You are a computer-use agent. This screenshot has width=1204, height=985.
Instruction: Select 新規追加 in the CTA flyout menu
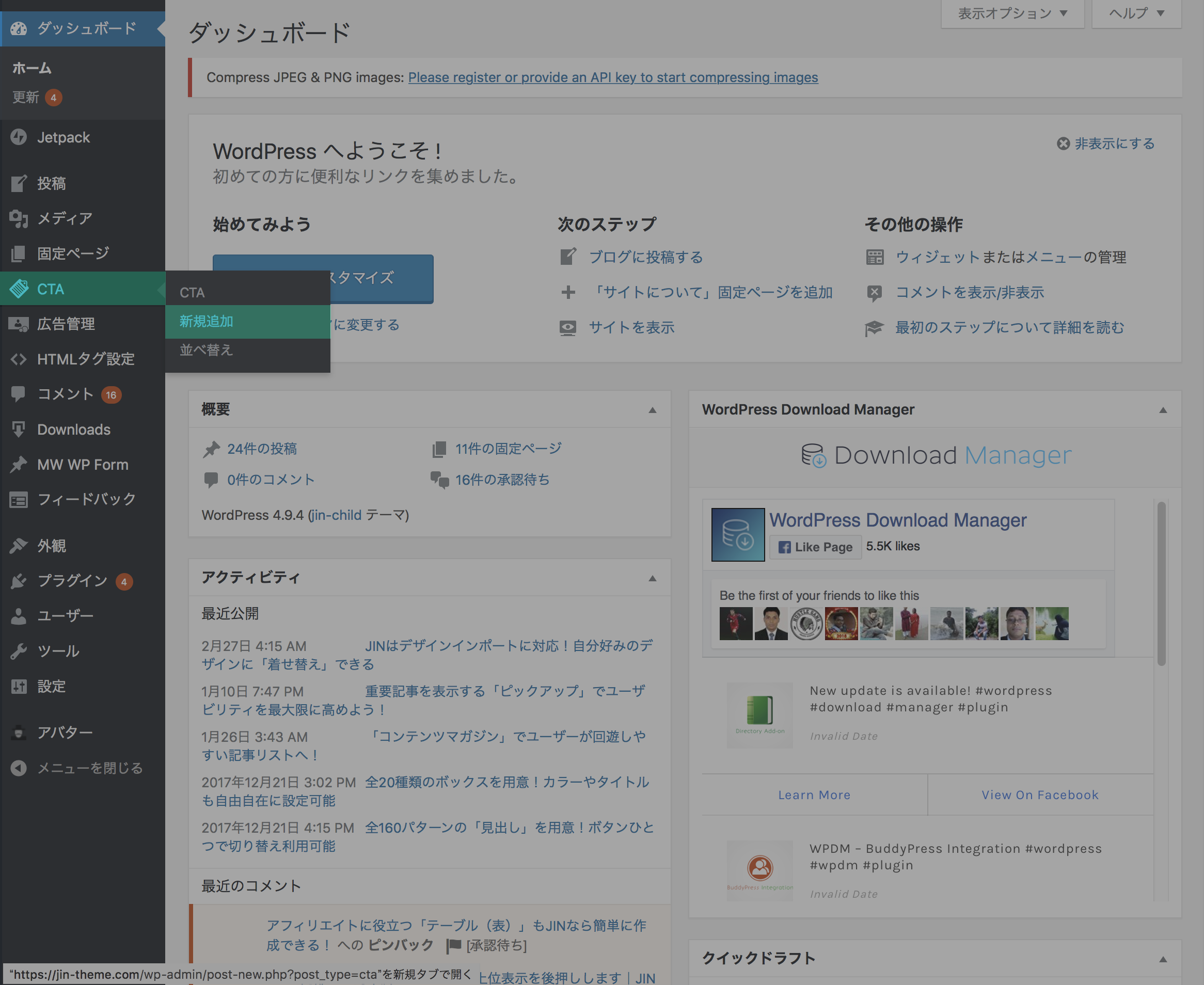point(248,322)
